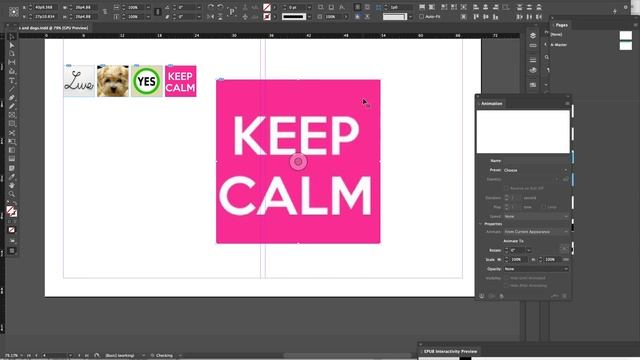Click rotate 90 degrees clockwise icon

coord(211,7)
